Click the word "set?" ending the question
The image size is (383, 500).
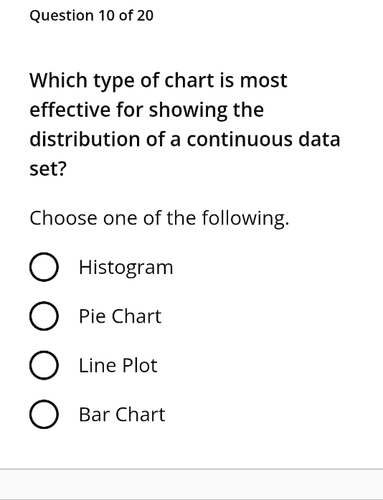pyautogui.click(x=48, y=169)
